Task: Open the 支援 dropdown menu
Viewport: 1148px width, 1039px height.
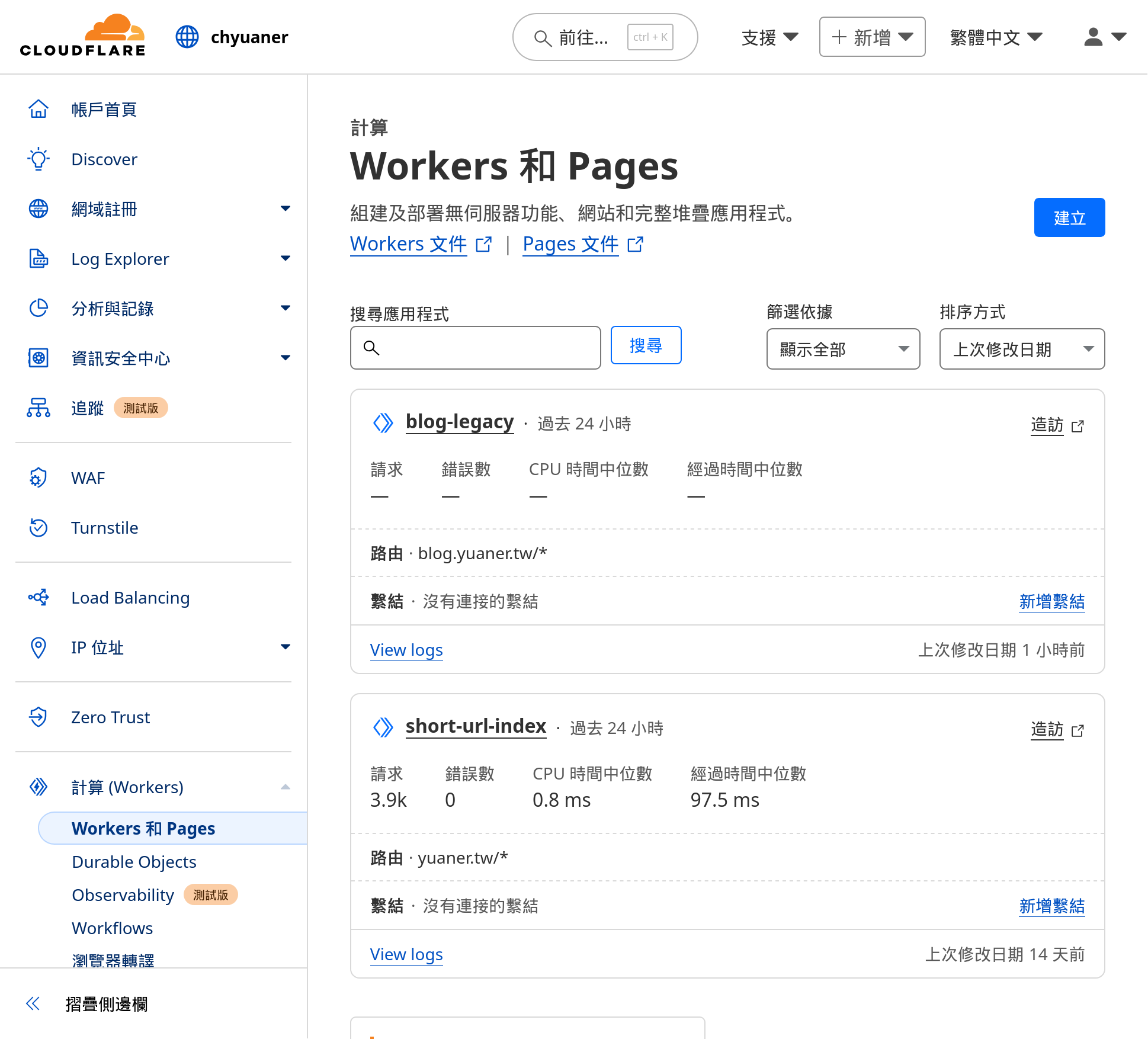Action: click(769, 37)
